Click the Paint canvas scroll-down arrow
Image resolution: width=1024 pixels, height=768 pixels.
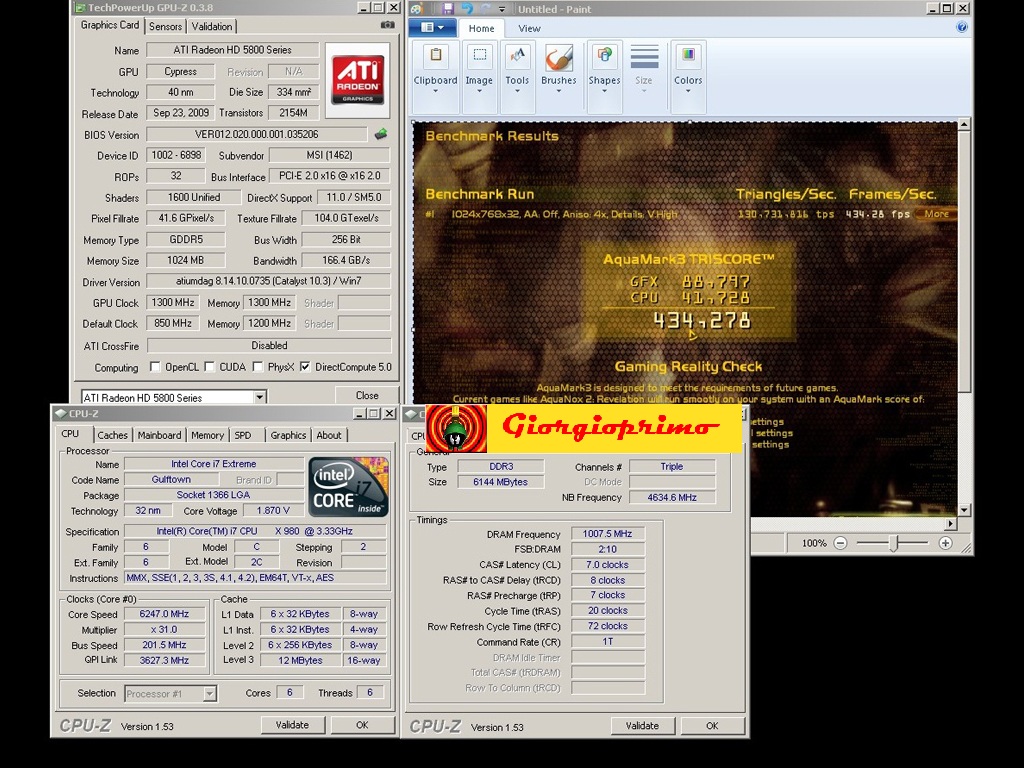pyautogui.click(x=965, y=510)
